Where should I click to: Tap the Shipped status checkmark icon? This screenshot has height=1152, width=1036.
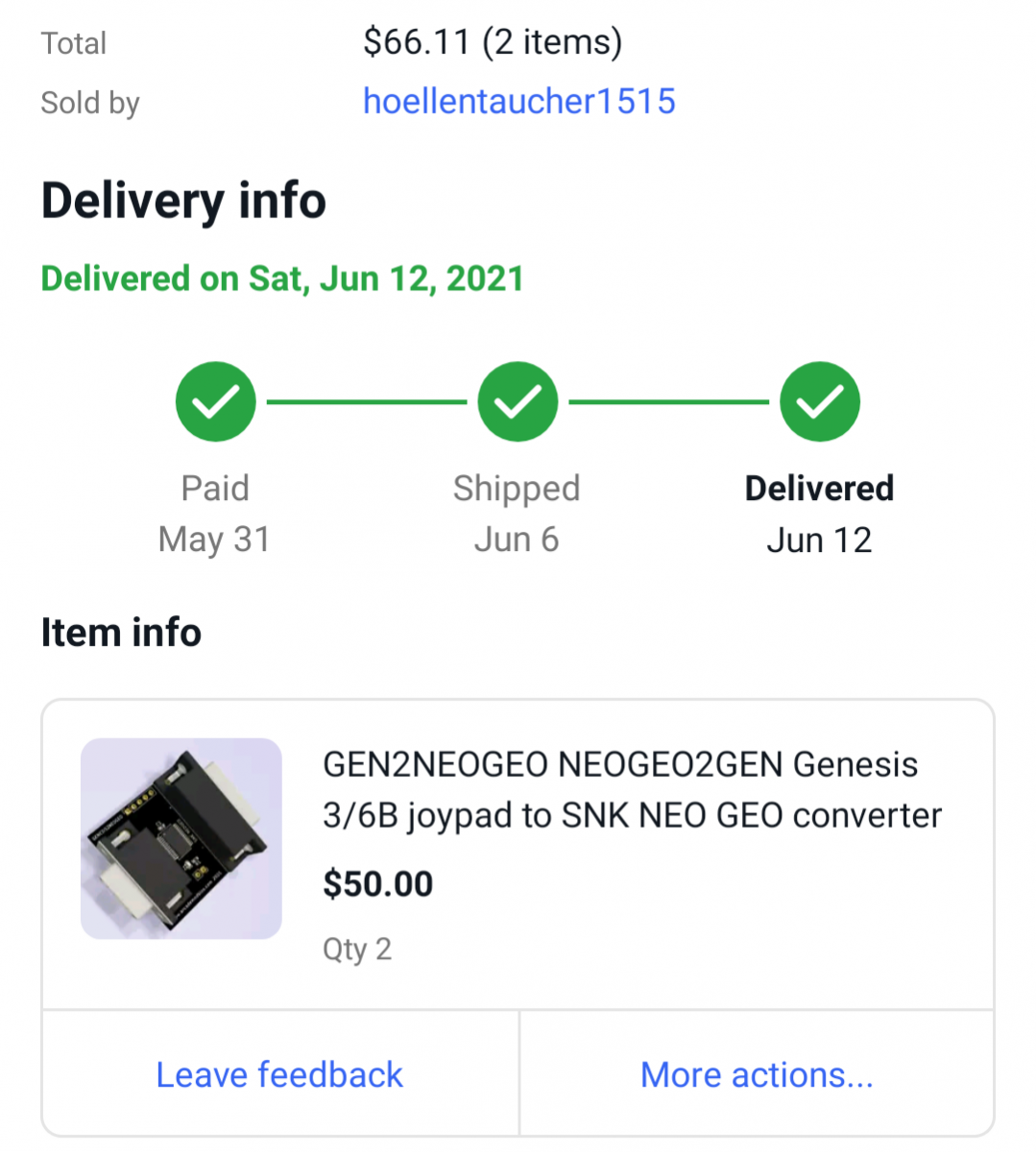pyautogui.click(x=518, y=401)
